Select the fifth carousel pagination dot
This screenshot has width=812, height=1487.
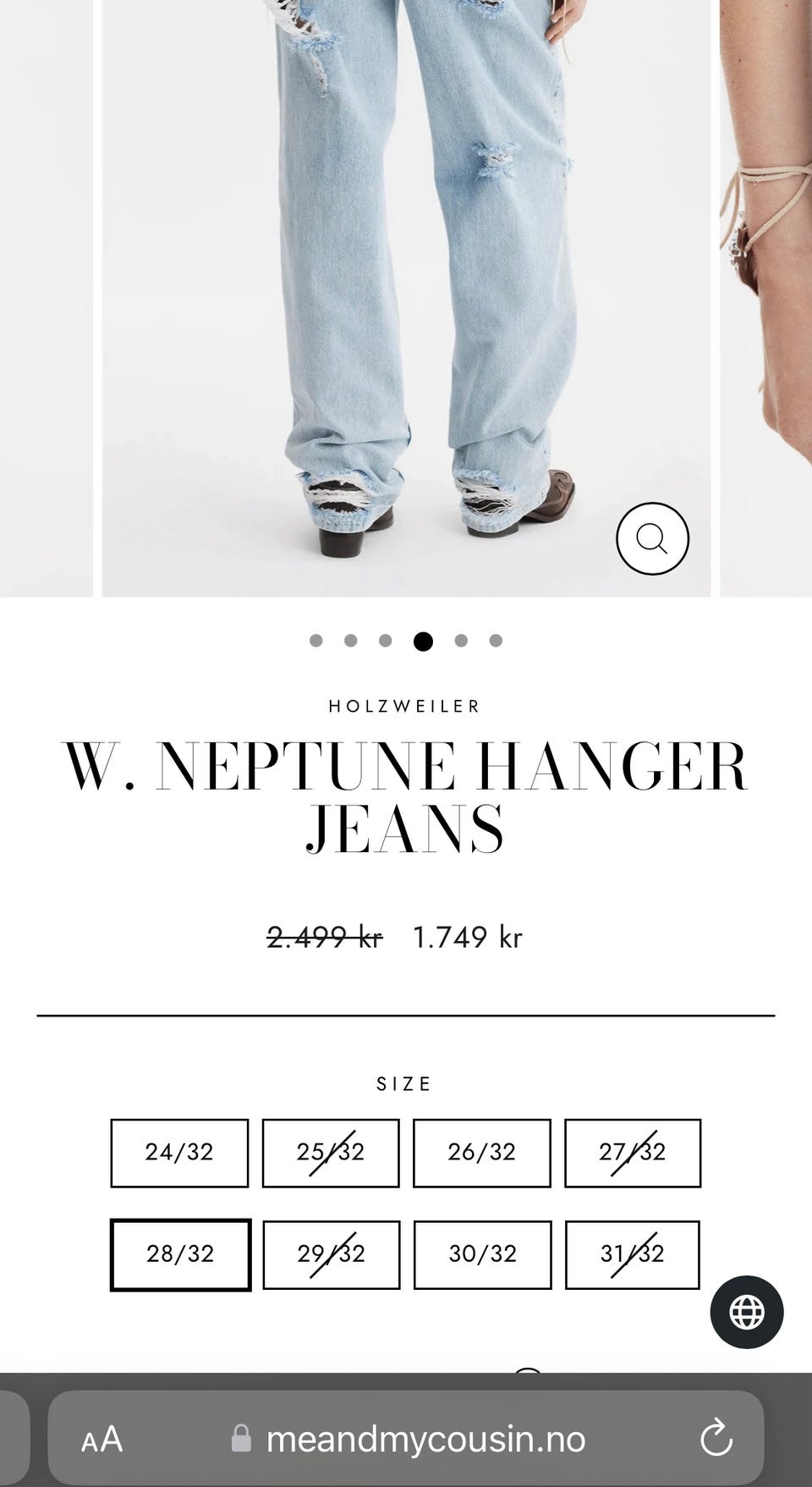point(461,641)
